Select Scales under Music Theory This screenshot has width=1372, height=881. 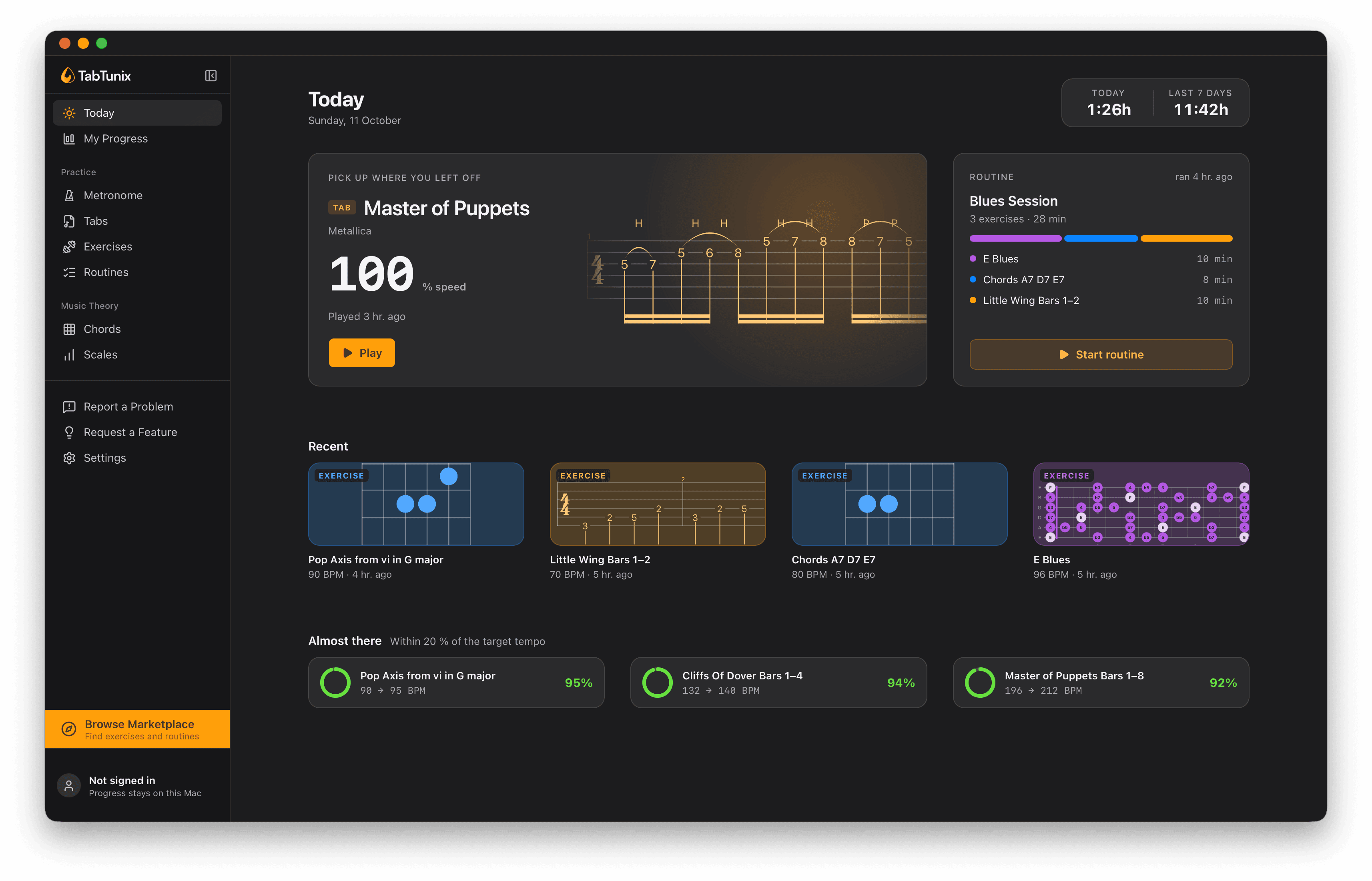click(x=137, y=355)
